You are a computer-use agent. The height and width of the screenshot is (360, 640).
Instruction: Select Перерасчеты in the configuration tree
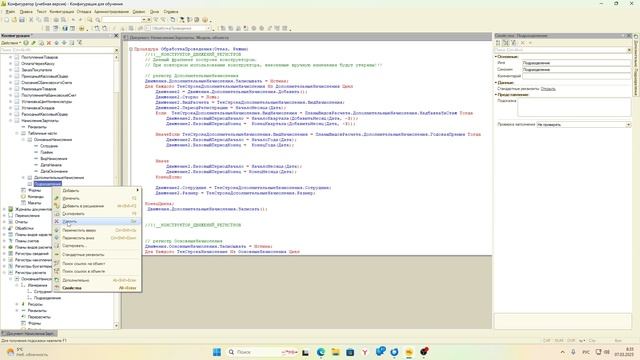click(x=40, y=317)
